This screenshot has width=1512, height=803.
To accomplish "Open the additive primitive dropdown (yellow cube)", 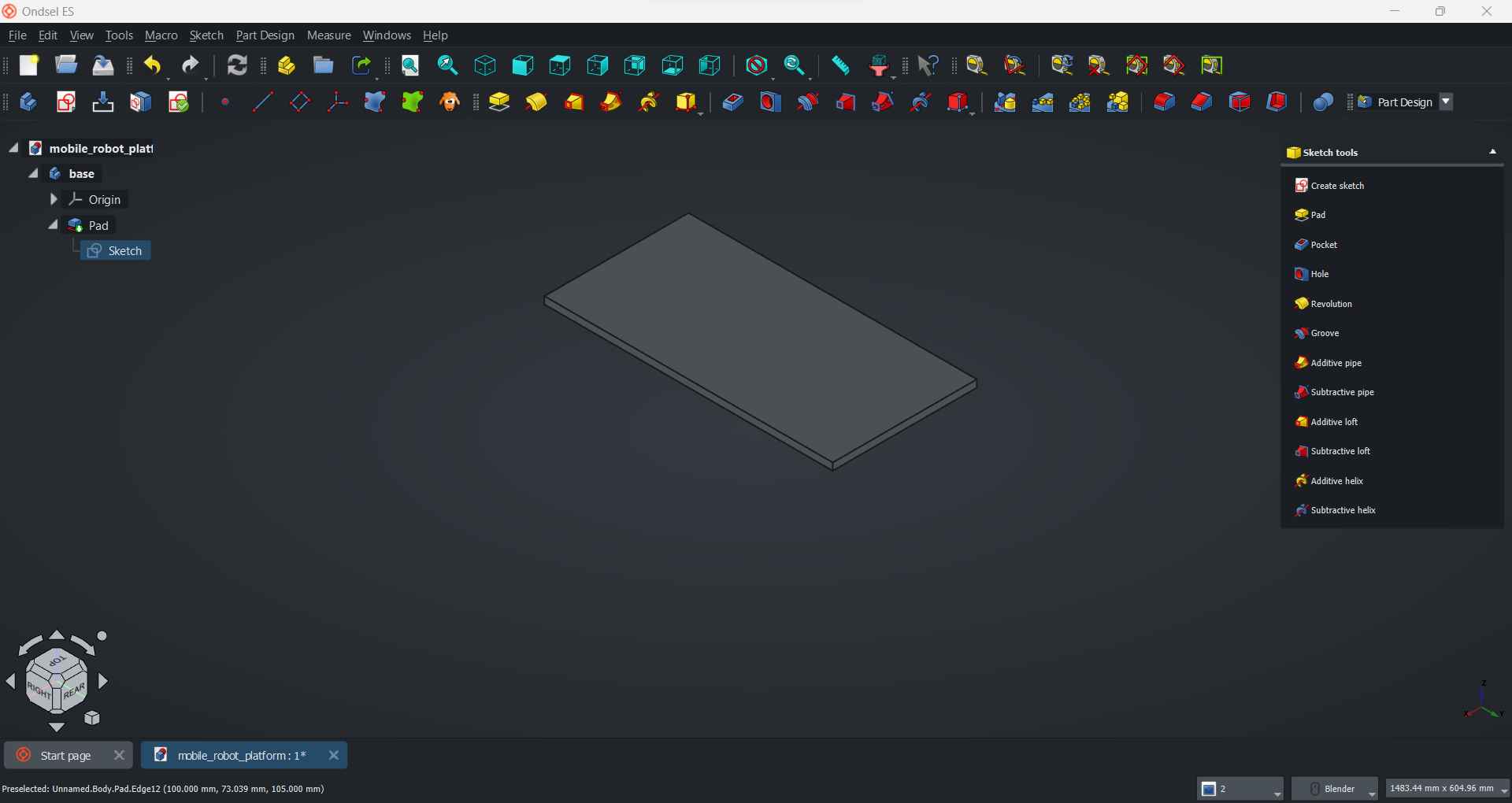I will [700, 113].
